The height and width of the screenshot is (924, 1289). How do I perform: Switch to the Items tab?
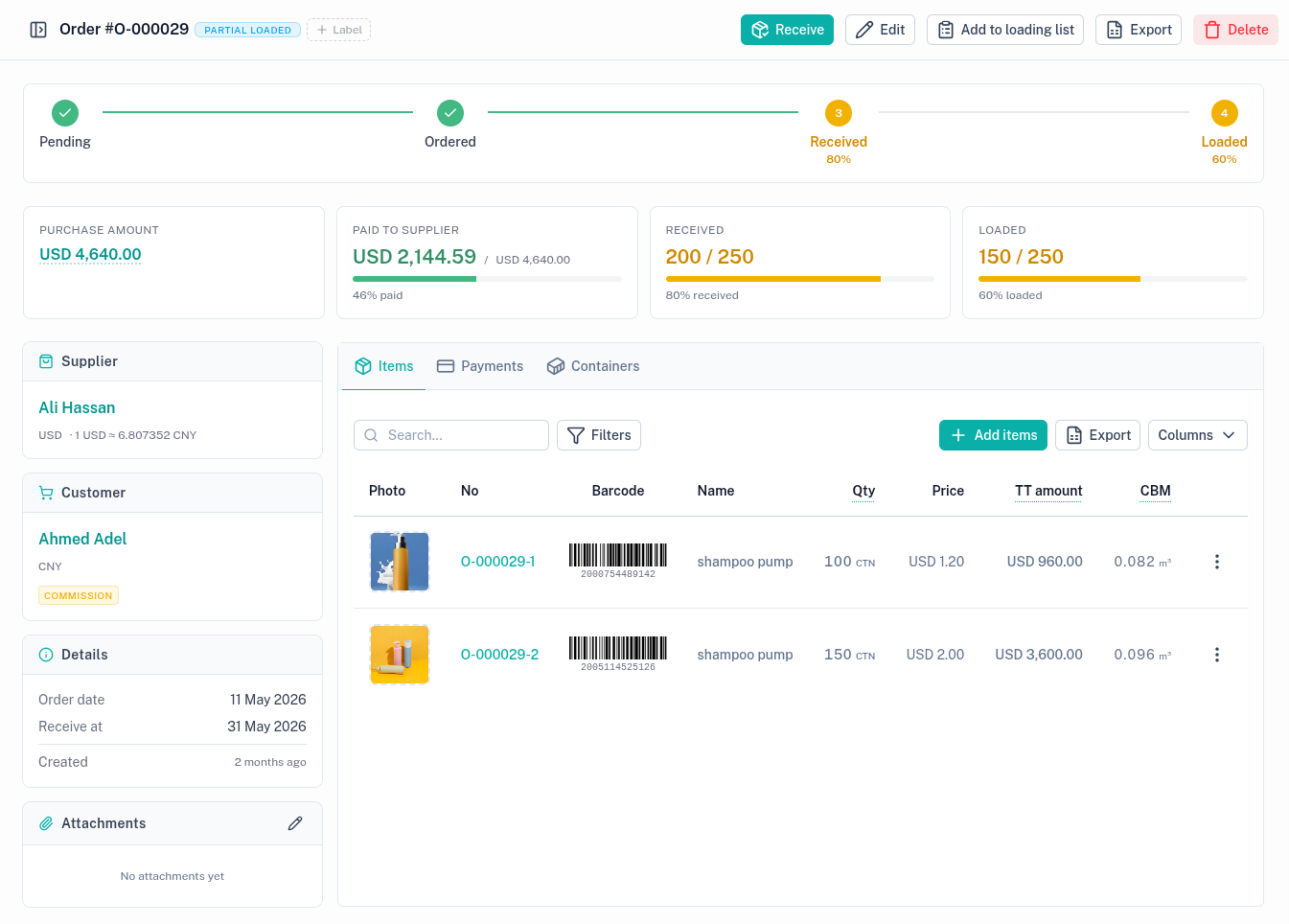click(383, 366)
